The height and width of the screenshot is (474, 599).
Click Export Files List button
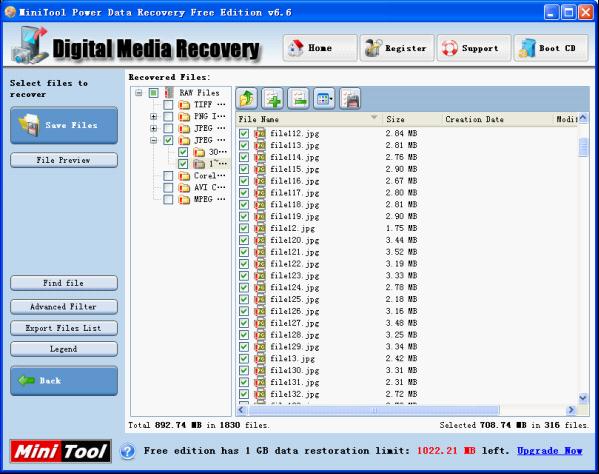(x=64, y=328)
